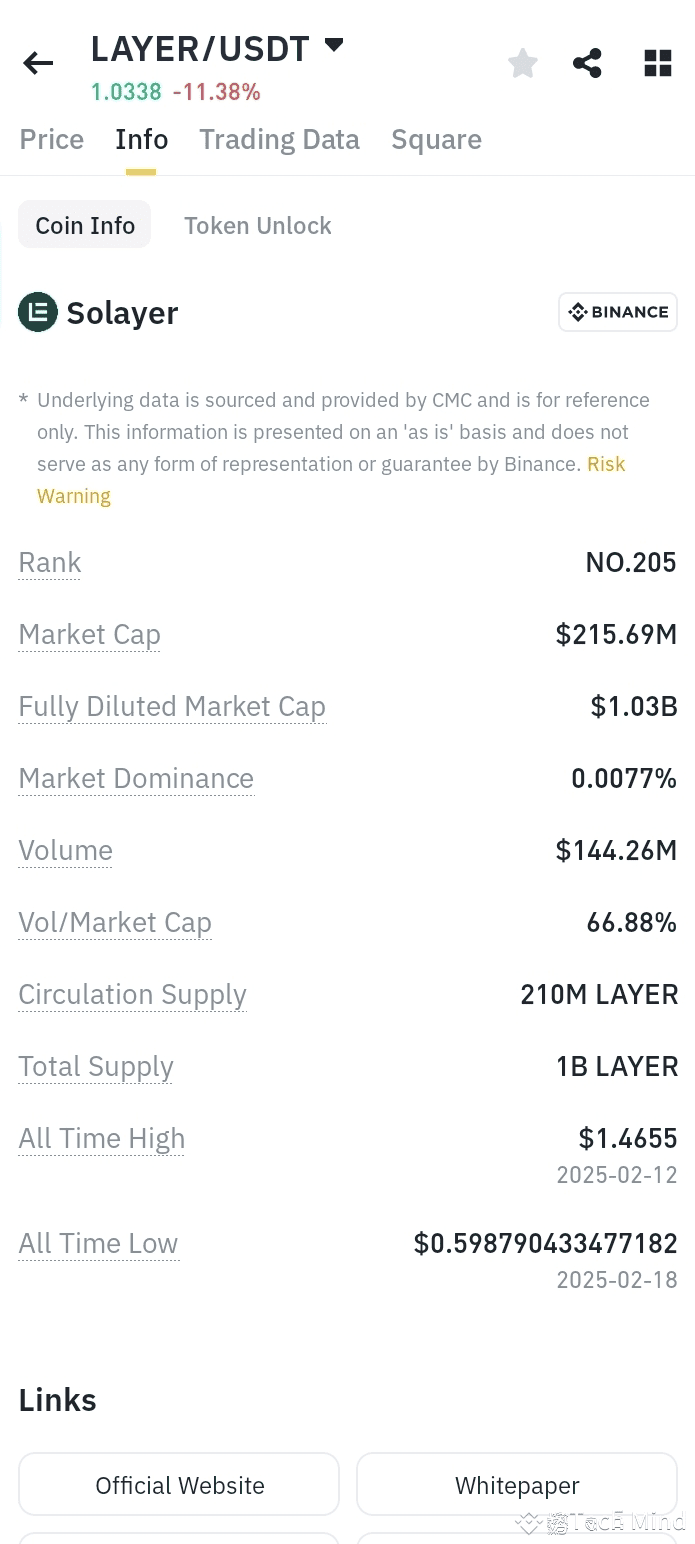Tap the back arrow icon
This screenshot has height=1544, width=695.
[38, 64]
